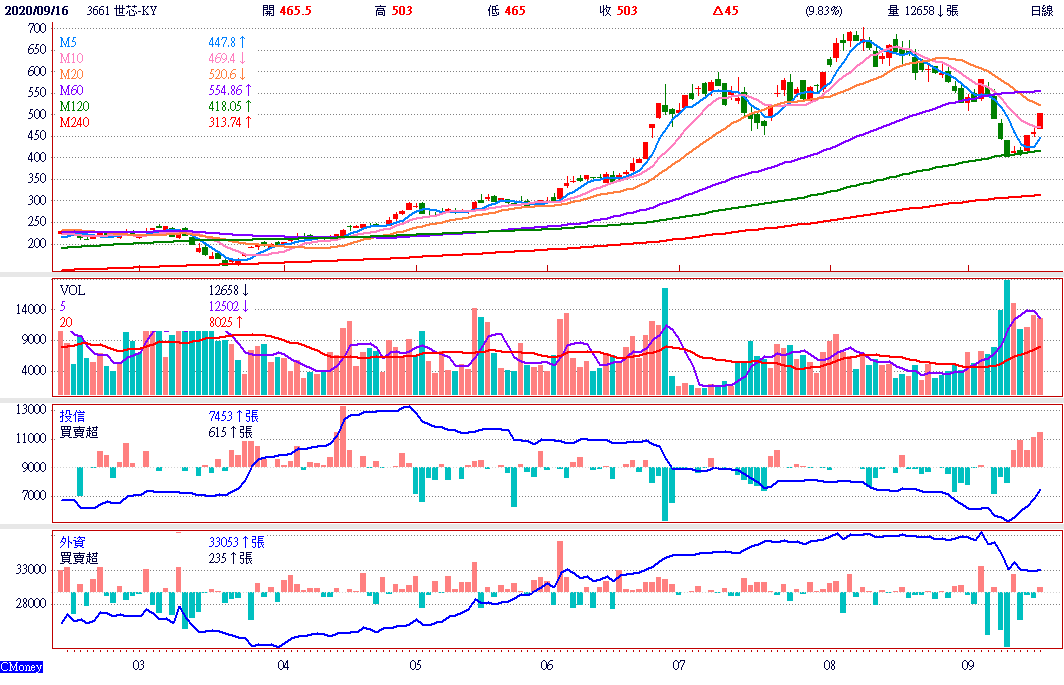Click the 投信 indicator title
The image size is (1064, 685).
(72, 416)
